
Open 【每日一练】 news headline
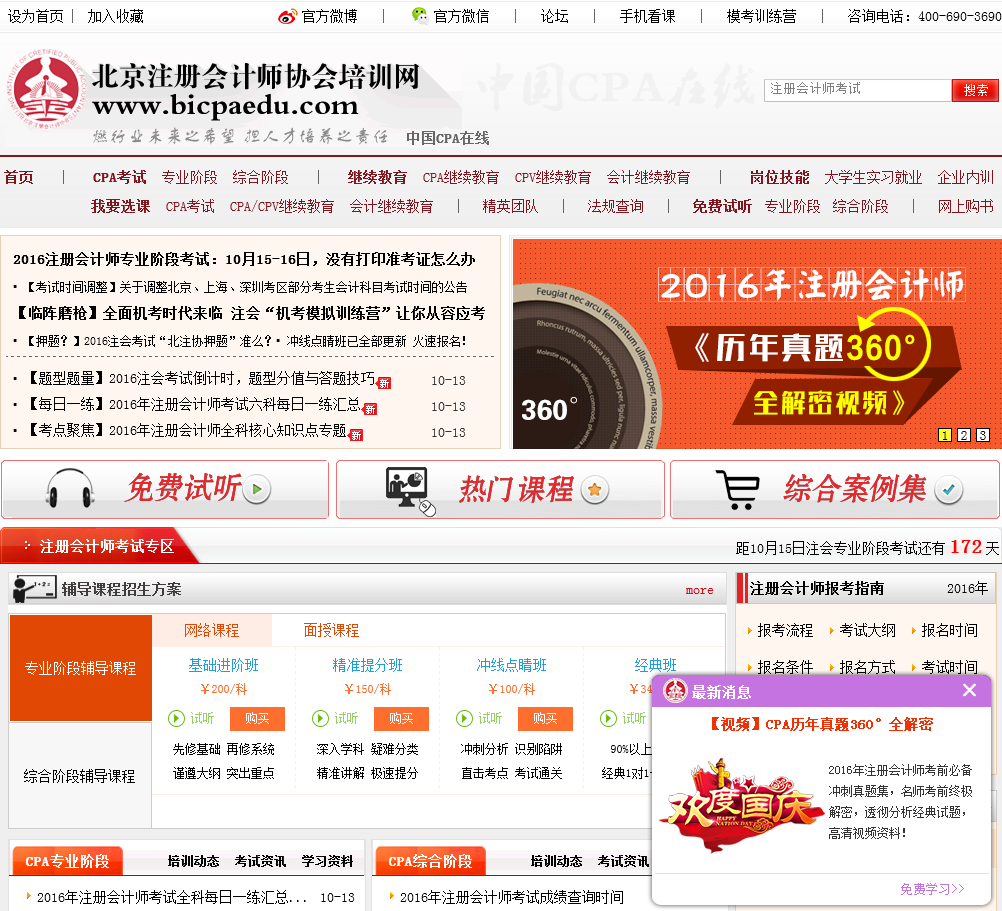point(192,404)
